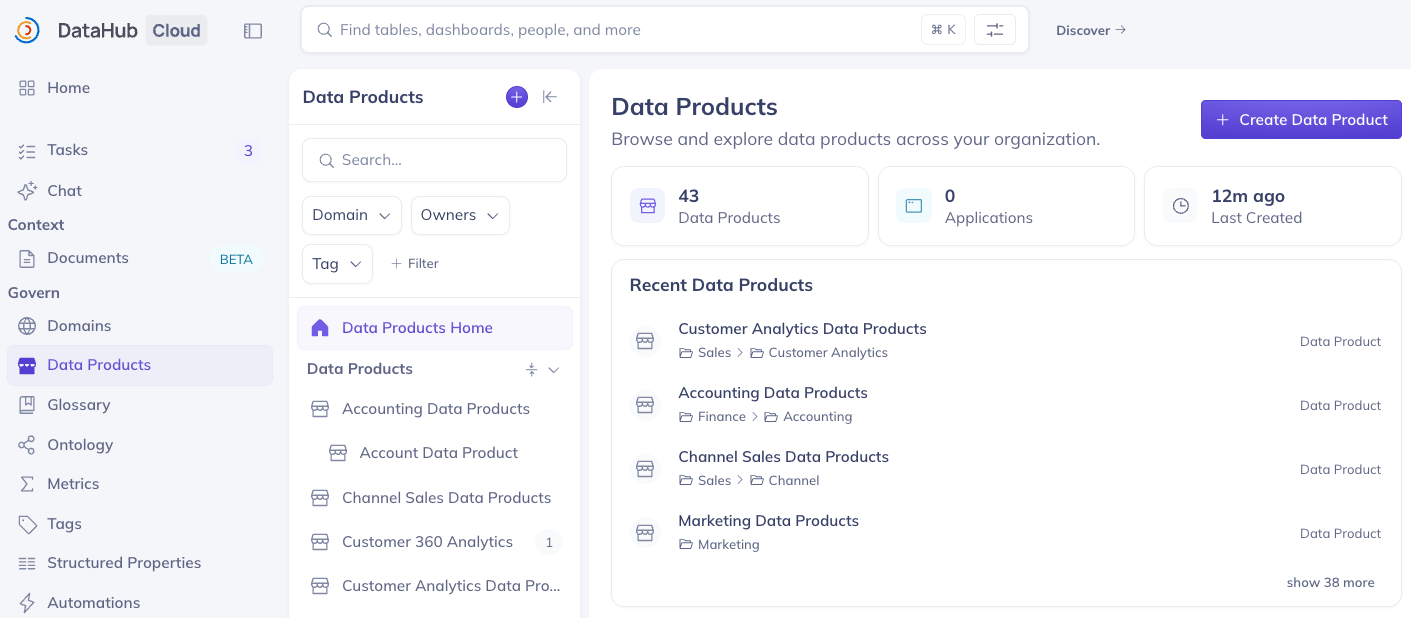Click the Discover link

[x=1091, y=31]
